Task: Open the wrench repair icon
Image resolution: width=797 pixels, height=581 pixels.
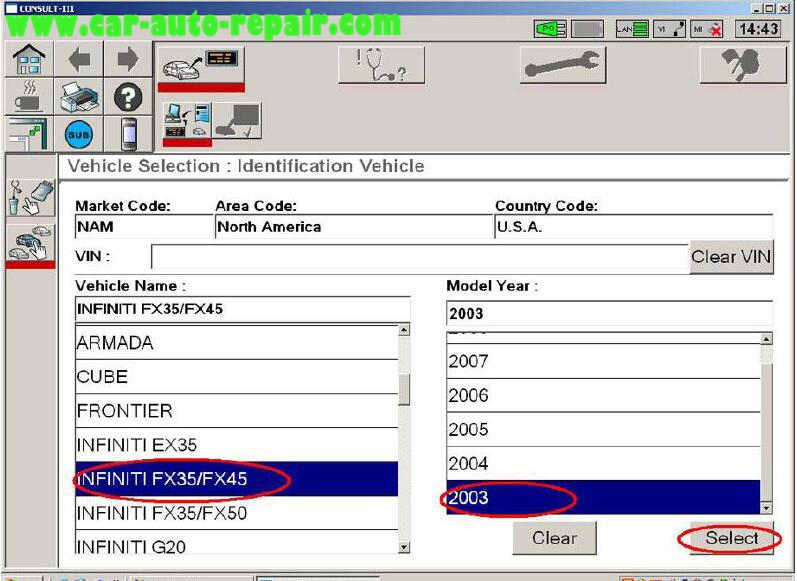Action: coord(563,65)
